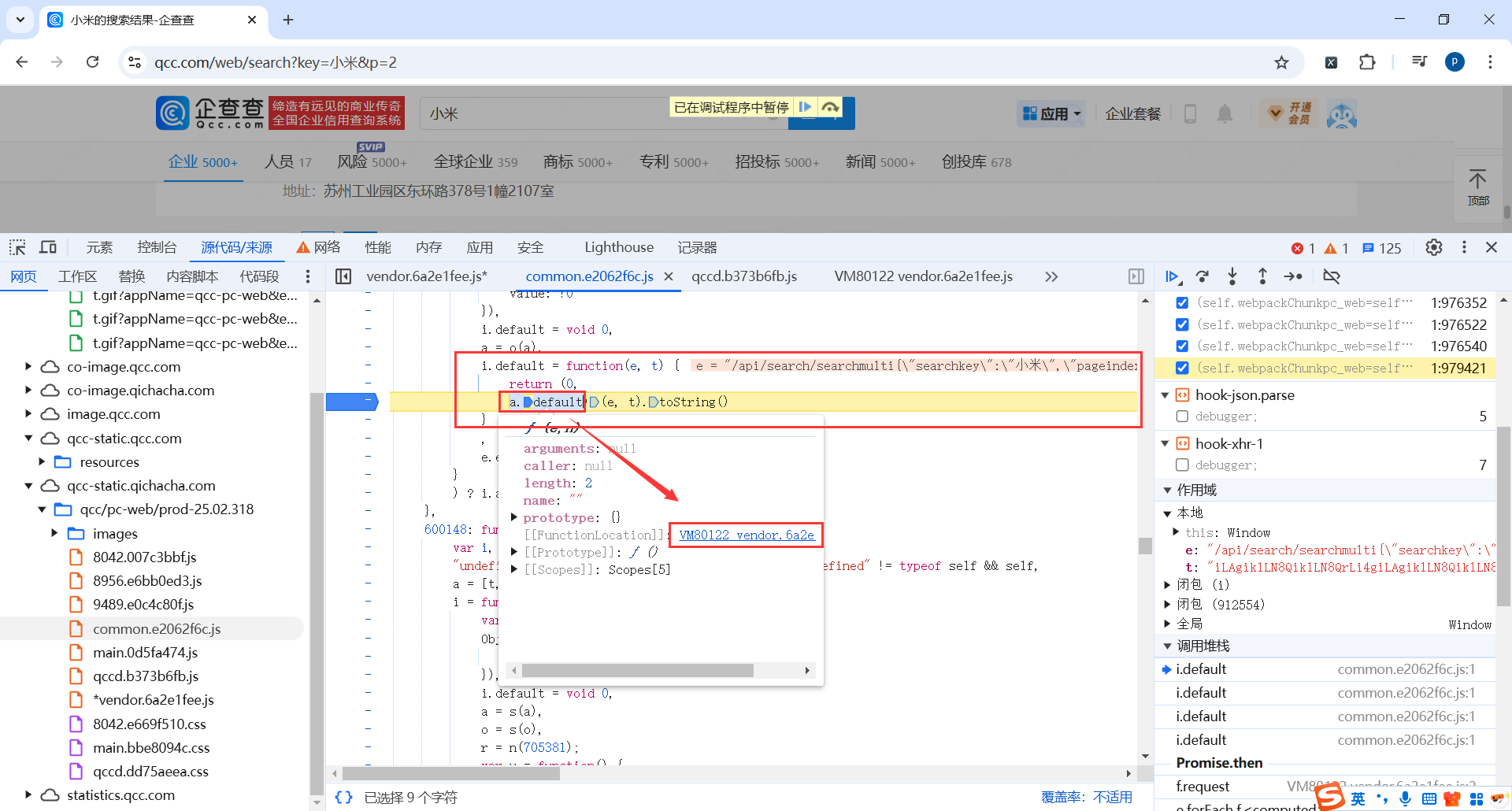
Task: Step over from the paused overlay
Action: 830,107
